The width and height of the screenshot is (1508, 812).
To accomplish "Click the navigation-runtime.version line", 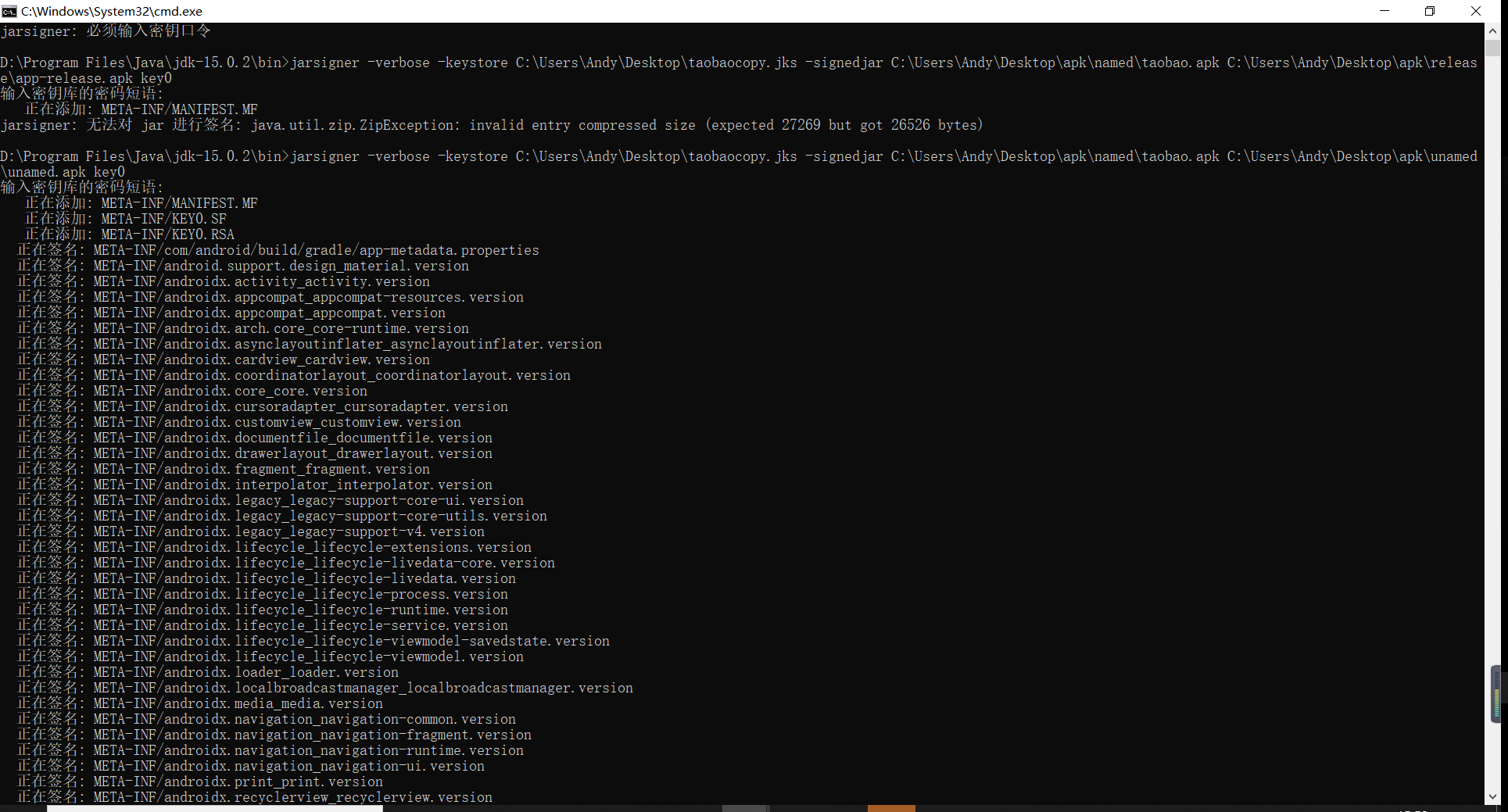I will coord(270,750).
